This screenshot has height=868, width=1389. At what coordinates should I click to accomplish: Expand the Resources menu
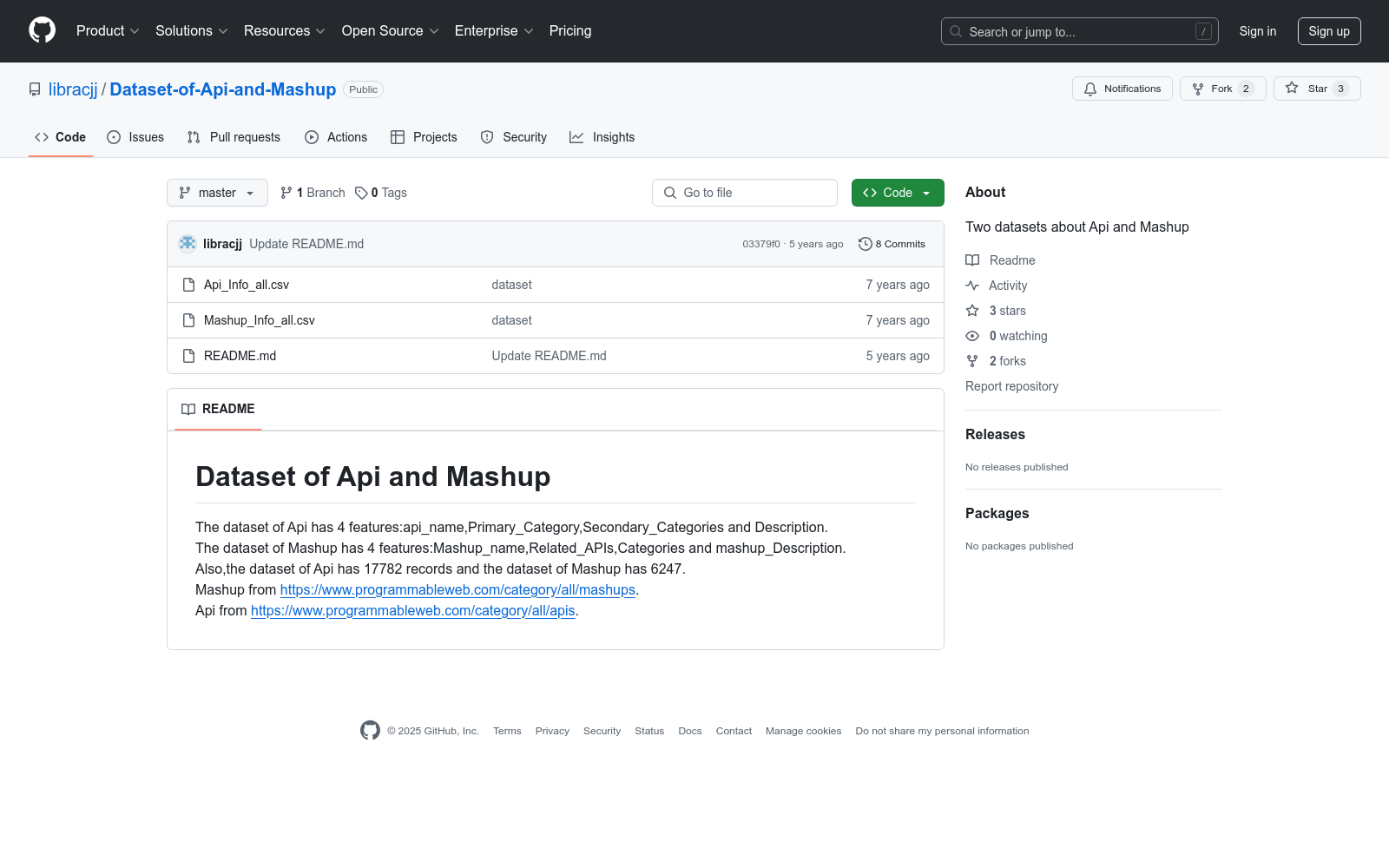[285, 31]
